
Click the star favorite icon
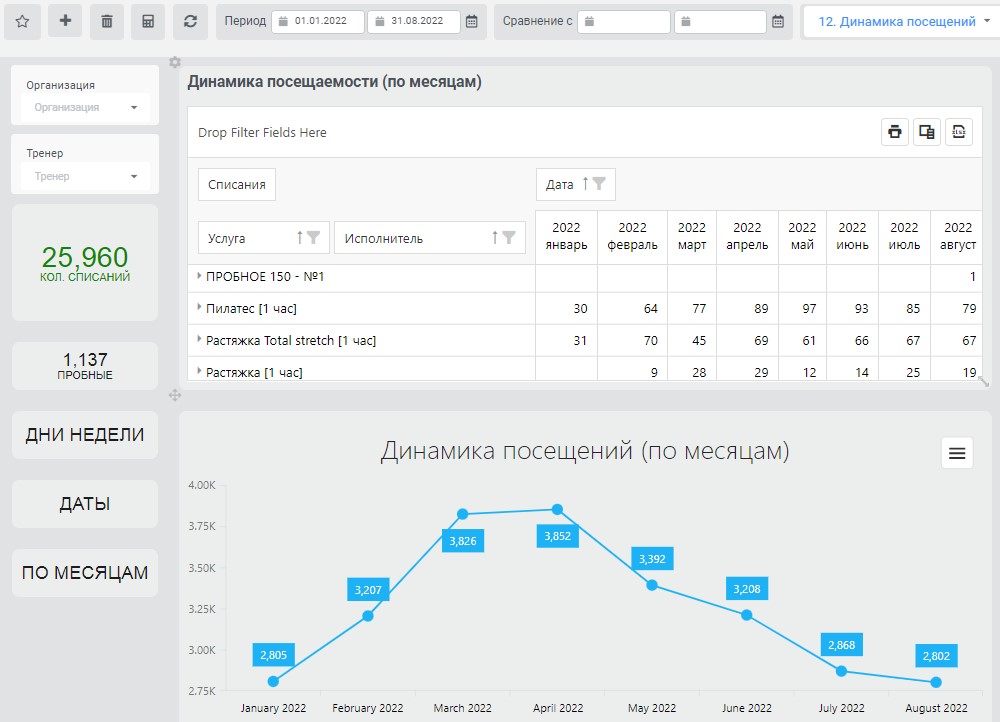pyautogui.click(x=22, y=22)
